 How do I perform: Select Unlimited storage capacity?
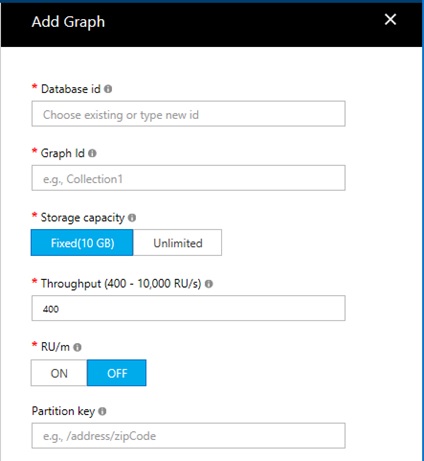tap(177, 243)
